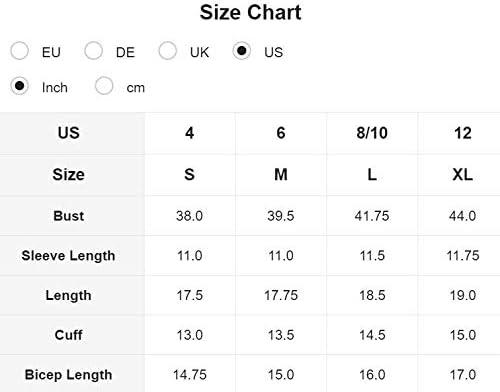Click the US size 8/10 column header
The image size is (500, 392).
[372, 133]
